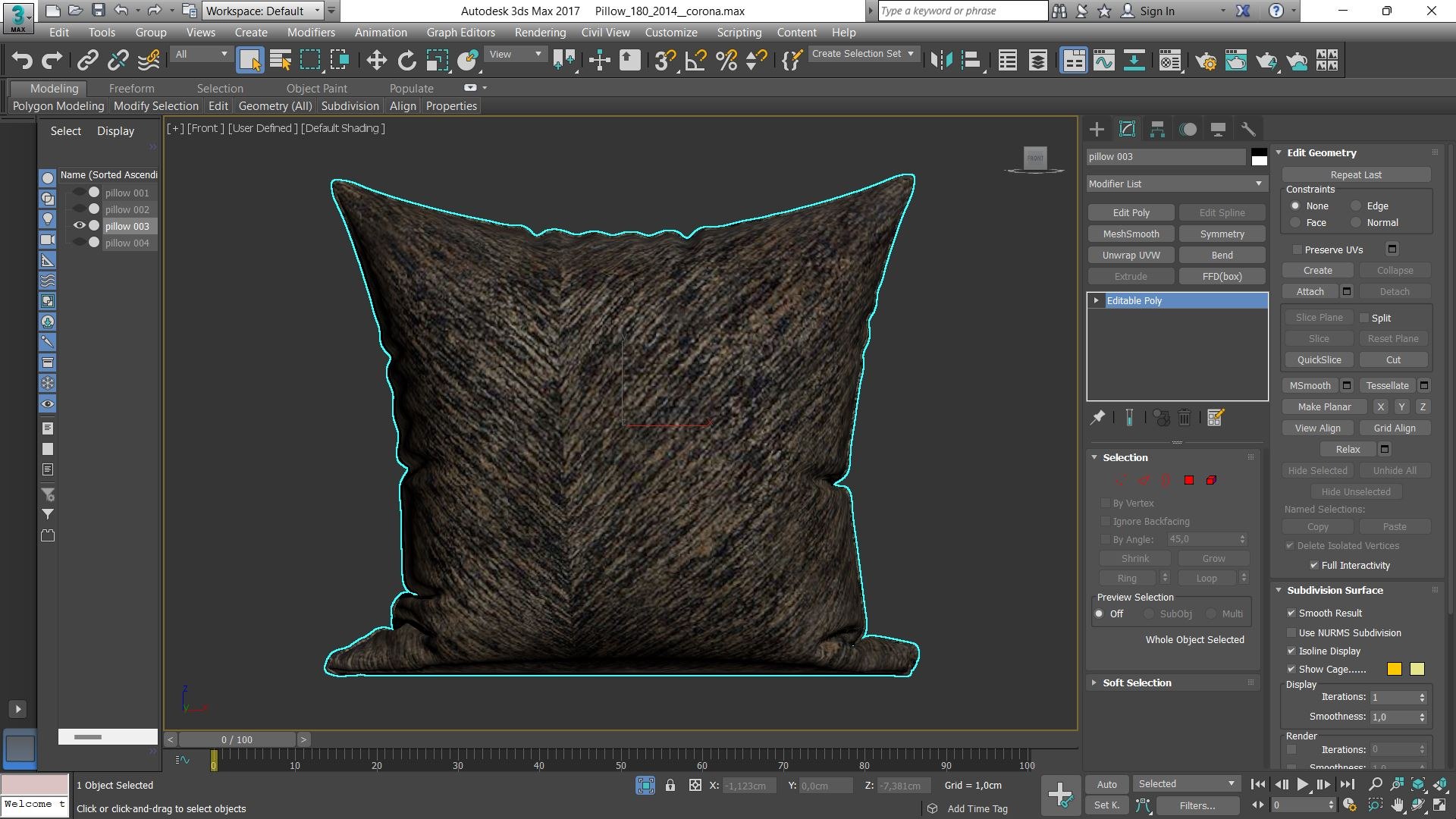Toggle the Percent Snap tool
1456x819 pixels.
tap(726, 61)
